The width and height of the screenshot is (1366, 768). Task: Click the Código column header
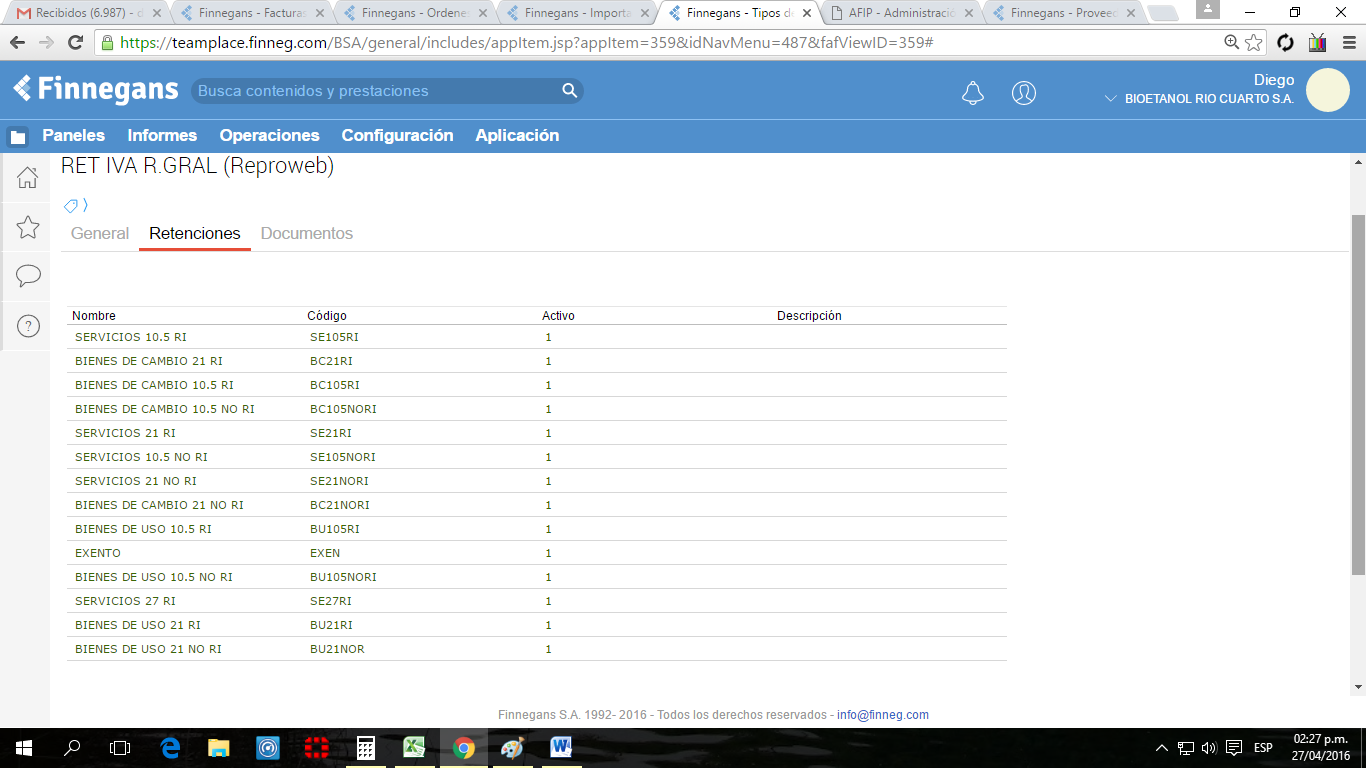coord(327,316)
